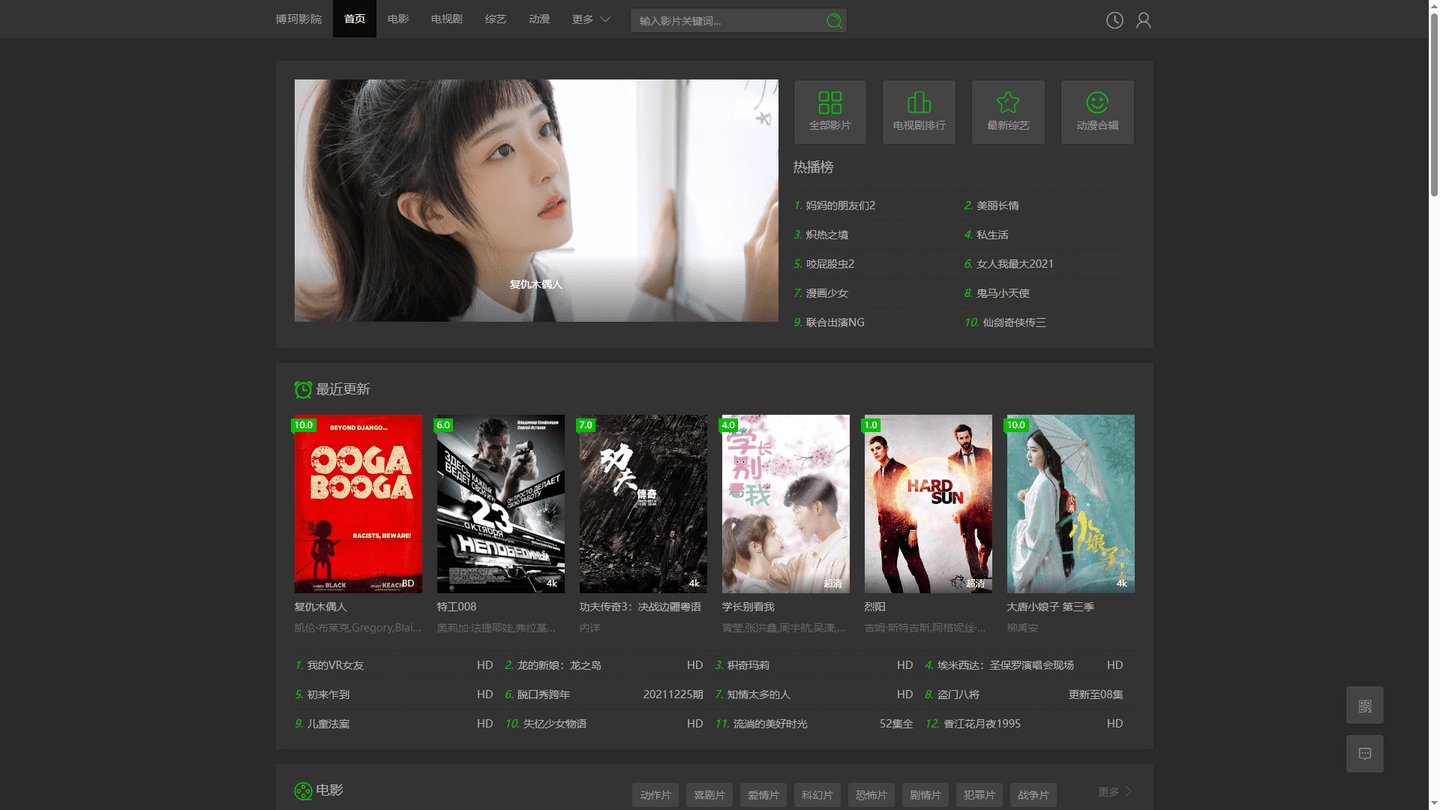Open 私生活 in hot list
Screen dimensions: 1440x810
point(992,235)
